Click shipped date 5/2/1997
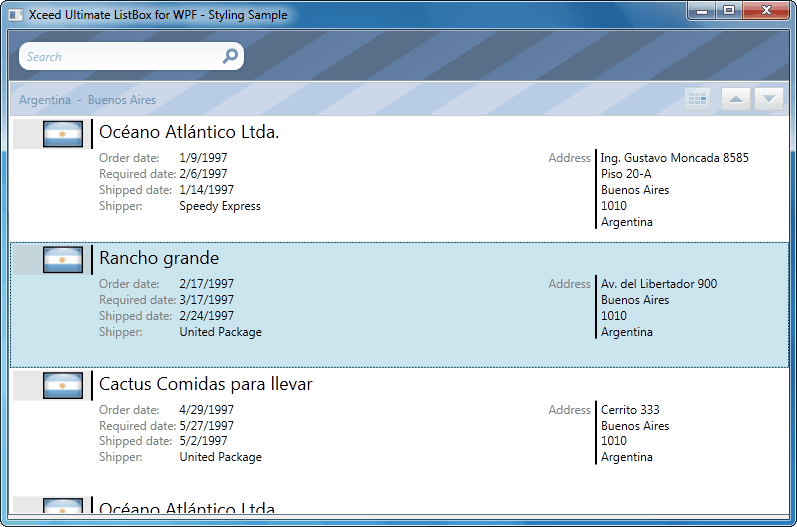This screenshot has height=527, width=797. (x=203, y=441)
